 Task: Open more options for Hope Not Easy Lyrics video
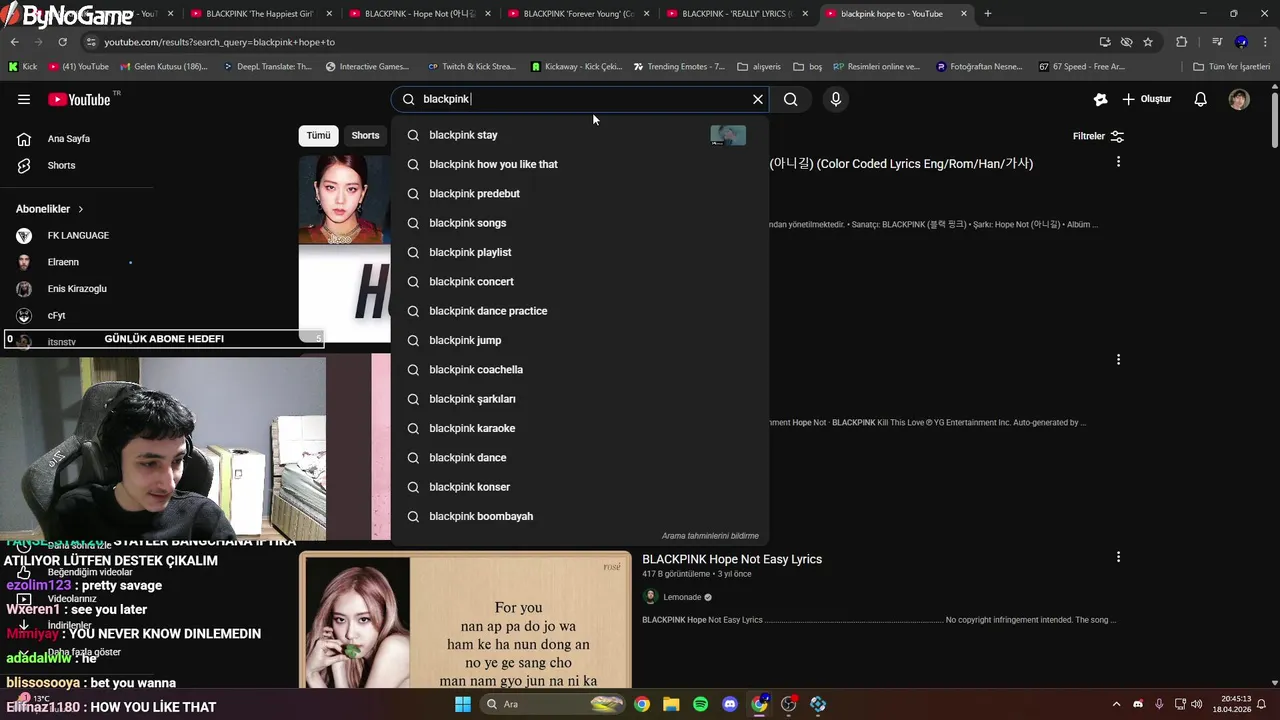pyautogui.click(x=1118, y=557)
